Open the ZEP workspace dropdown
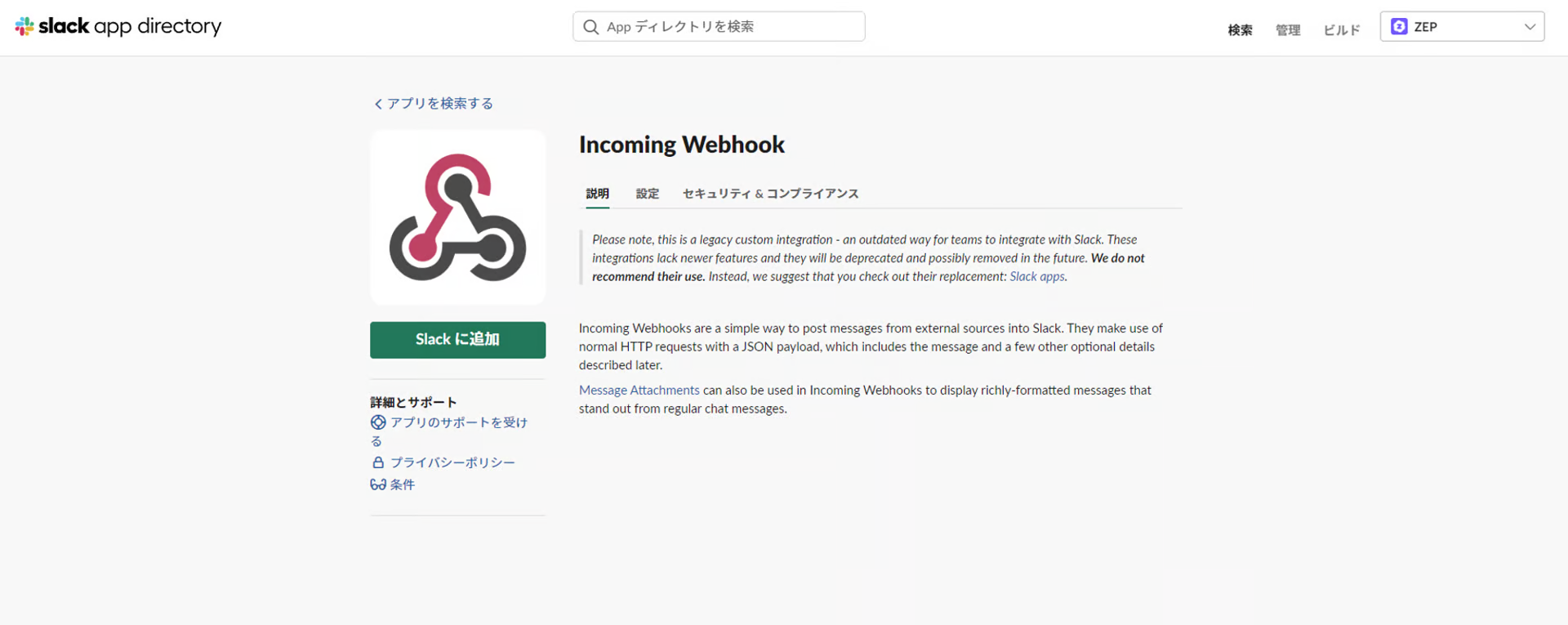Viewport: 1568px width, 625px height. point(1462,27)
